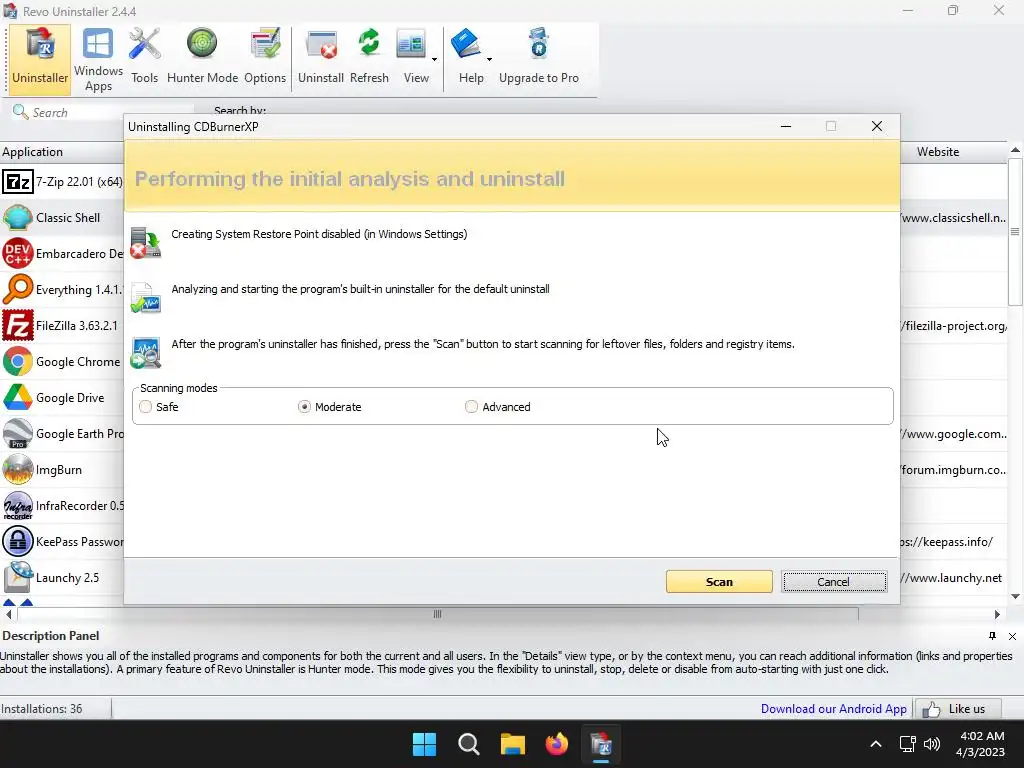Image resolution: width=1024 pixels, height=768 pixels.
Task: Click the filezilla-project.org website entry
Action: (x=953, y=325)
